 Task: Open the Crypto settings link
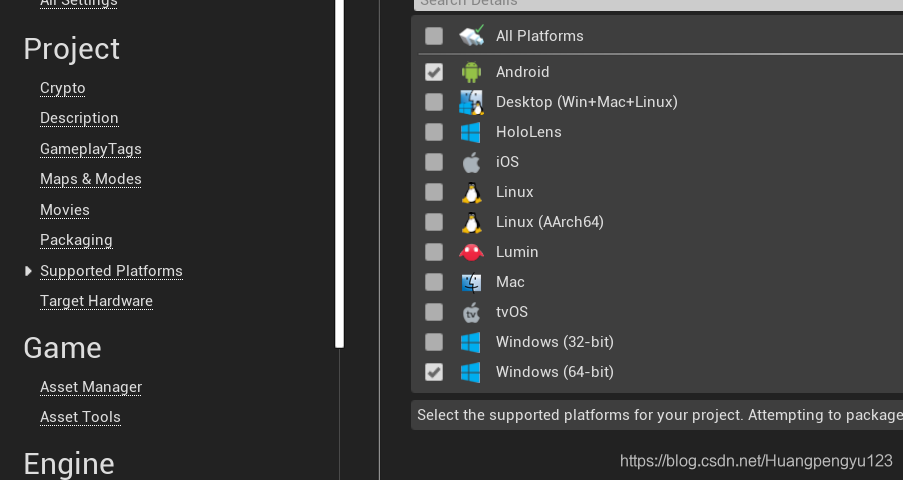(x=63, y=88)
